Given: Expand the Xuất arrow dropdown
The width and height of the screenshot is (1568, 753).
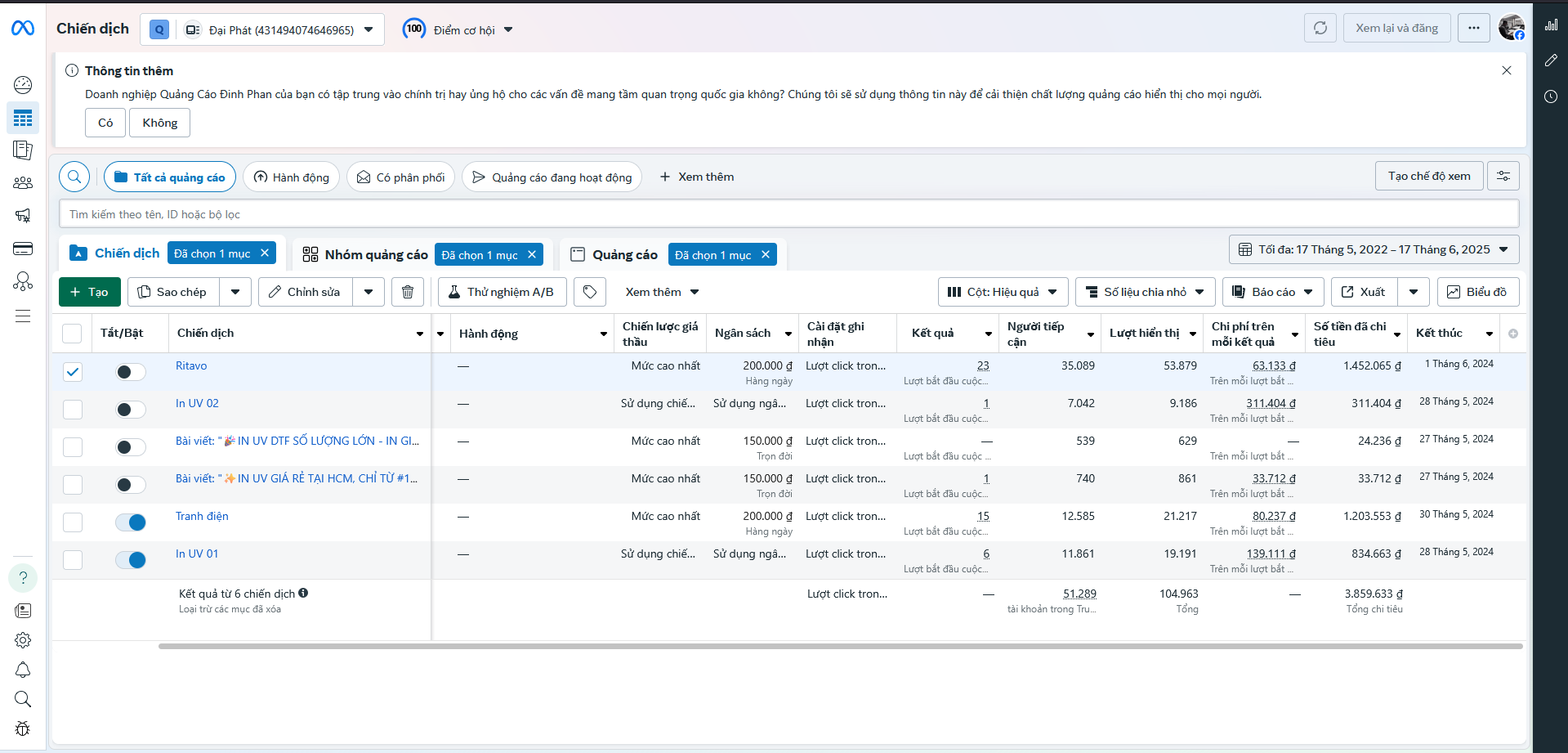Looking at the screenshot, I should 1414,292.
